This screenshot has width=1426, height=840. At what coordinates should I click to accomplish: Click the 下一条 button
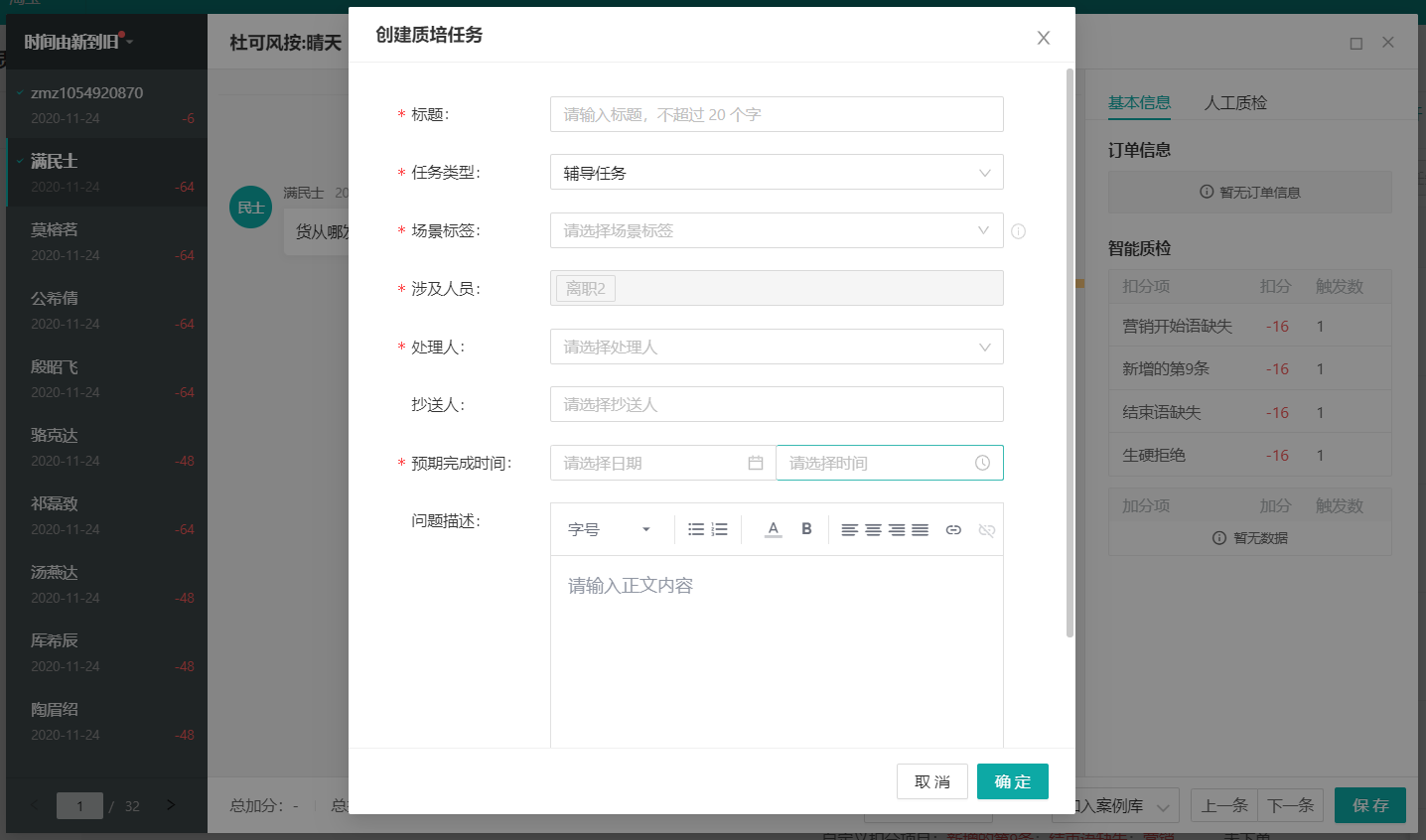tap(1290, 805)
